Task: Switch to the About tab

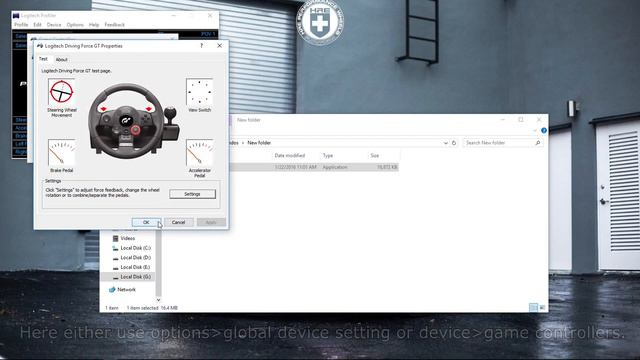Action: pos(62,60)
